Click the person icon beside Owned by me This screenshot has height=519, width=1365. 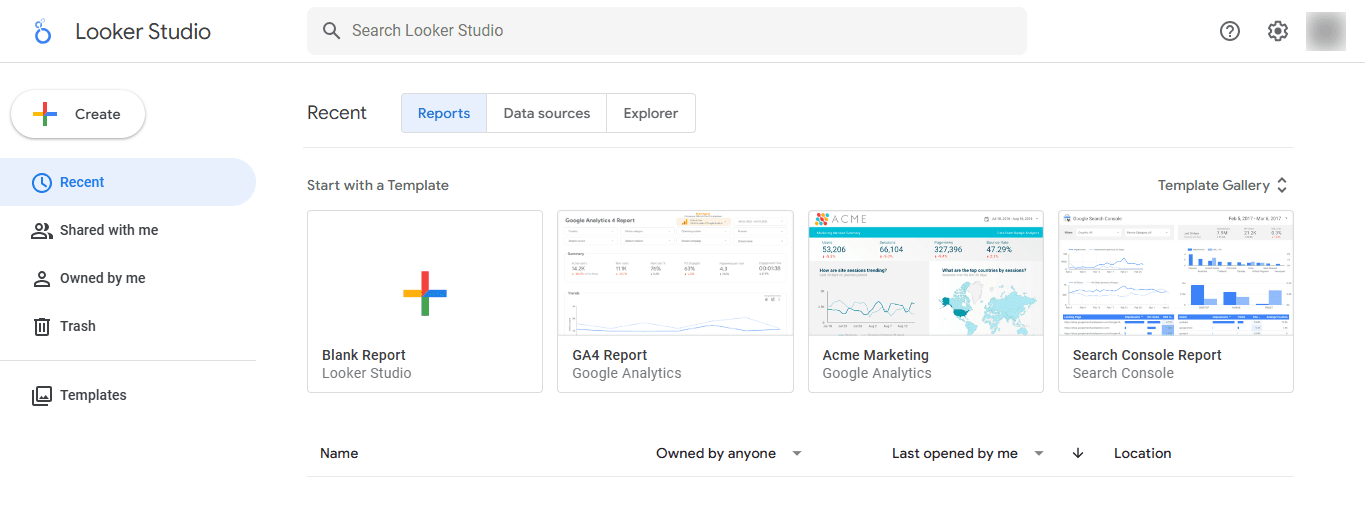(x=41, y=278)
